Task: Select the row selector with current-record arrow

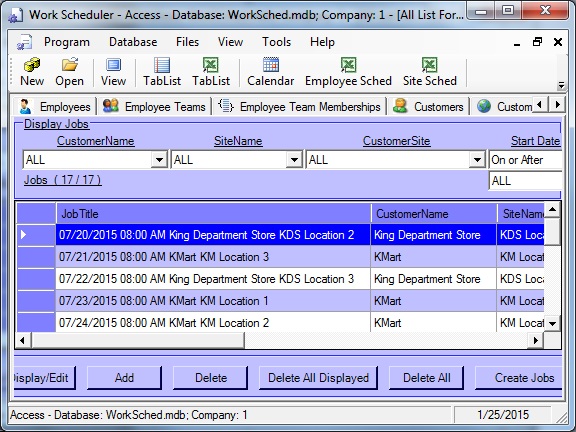Action: click(x=36, y=234)
